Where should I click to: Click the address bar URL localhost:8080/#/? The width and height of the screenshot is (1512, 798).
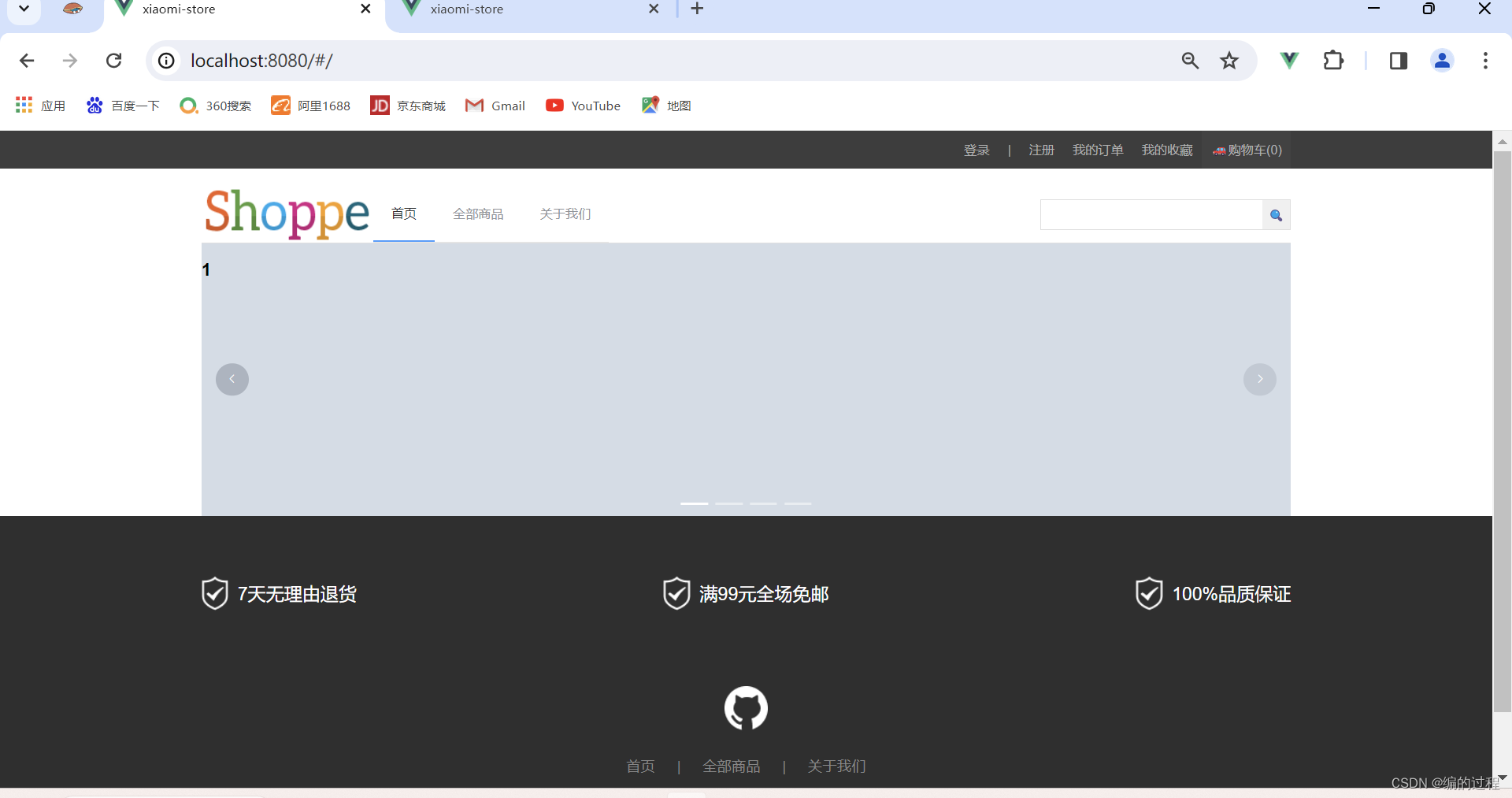click(x=261, y=61)
